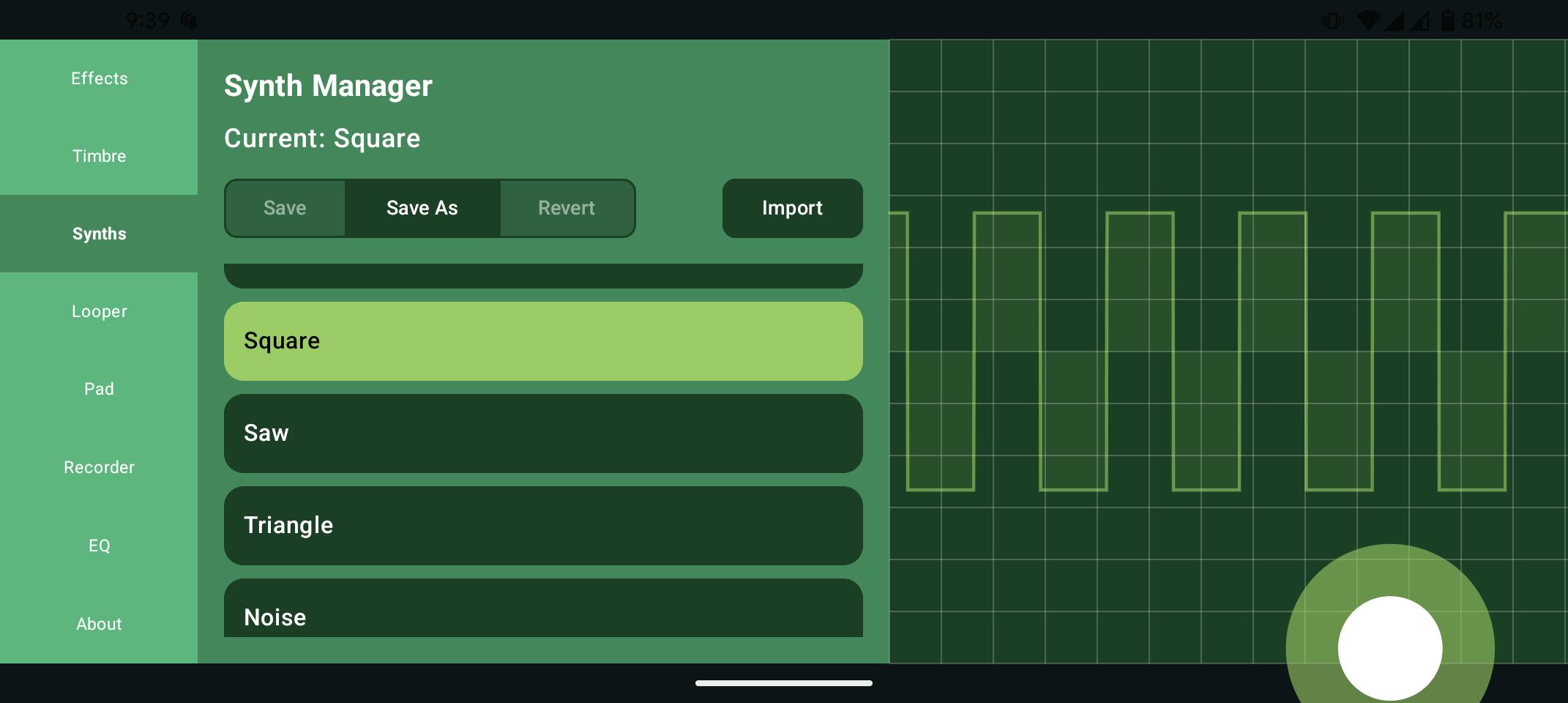Check the battery icon in status bar
This screenshot has width=1568, height=703.
tap(1447, 21)
